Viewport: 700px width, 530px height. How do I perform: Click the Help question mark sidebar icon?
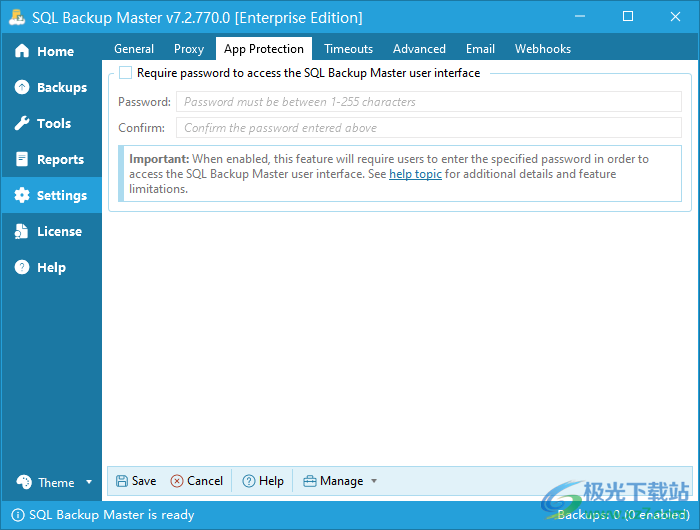22,267
